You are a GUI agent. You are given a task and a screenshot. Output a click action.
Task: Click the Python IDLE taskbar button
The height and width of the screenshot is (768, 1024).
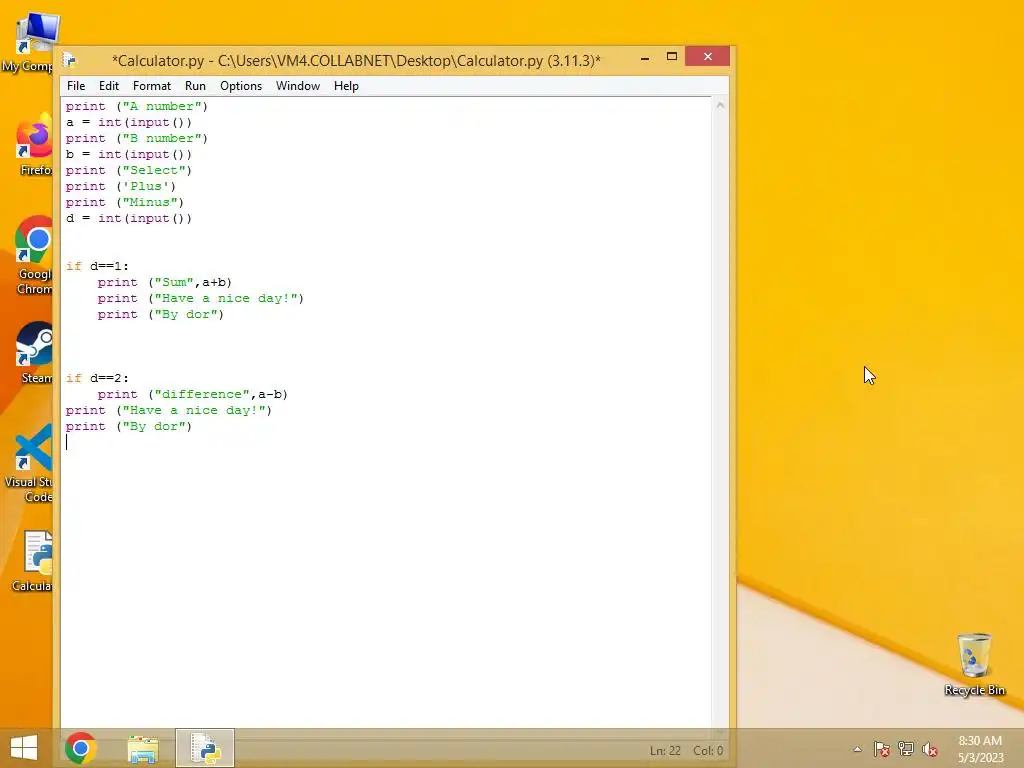click(204, 748)
